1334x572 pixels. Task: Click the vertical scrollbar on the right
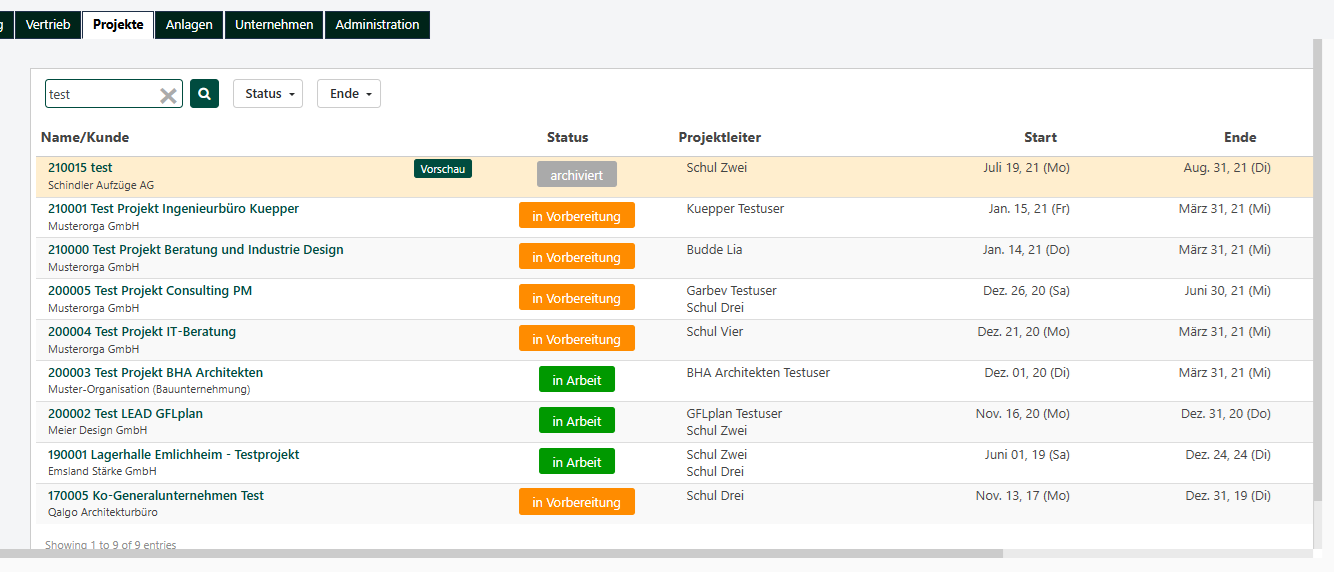click(1317, 270)
